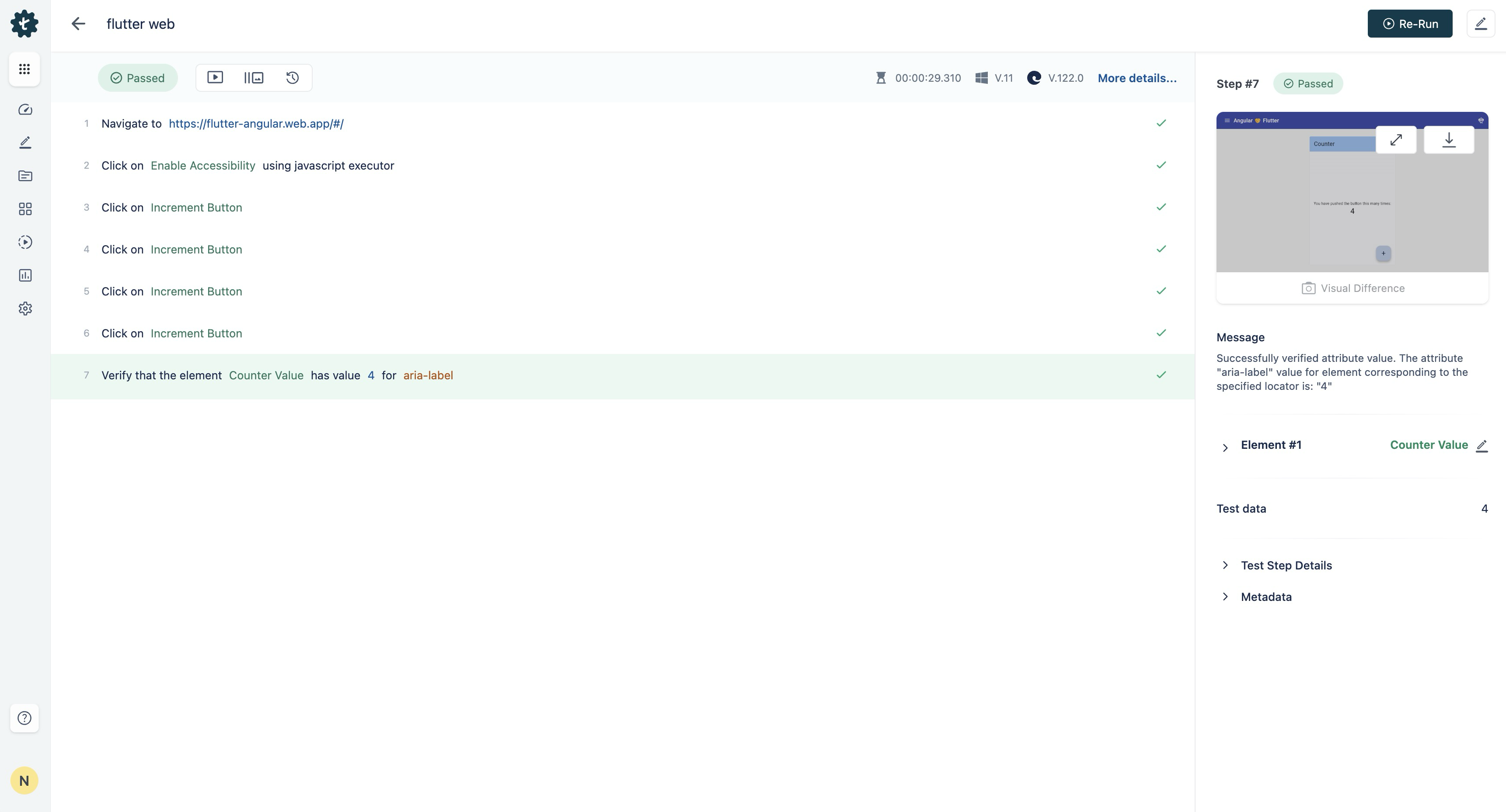Open the video playback view icon
The image size is (1506, 812).
(x=215, y=78)
